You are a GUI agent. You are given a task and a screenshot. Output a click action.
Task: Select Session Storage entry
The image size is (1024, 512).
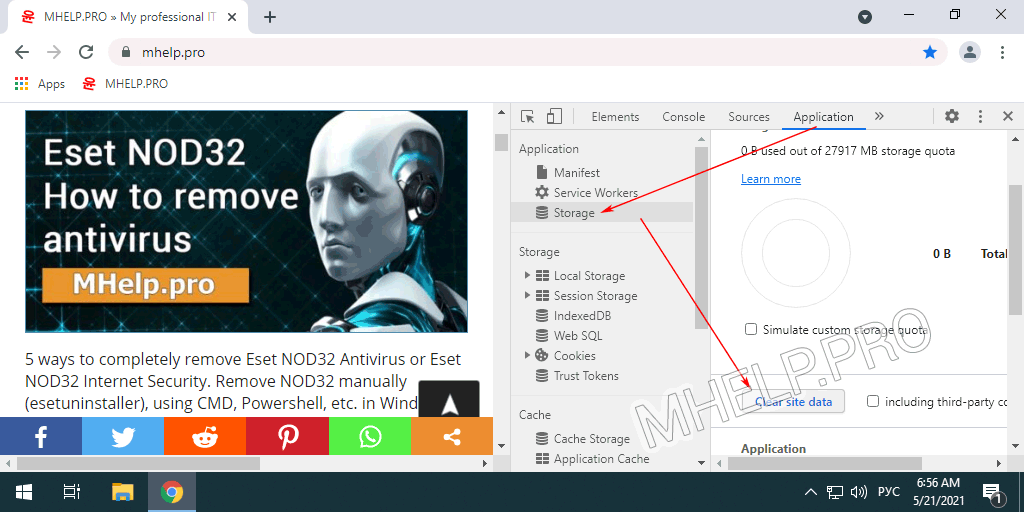(596, 296)
